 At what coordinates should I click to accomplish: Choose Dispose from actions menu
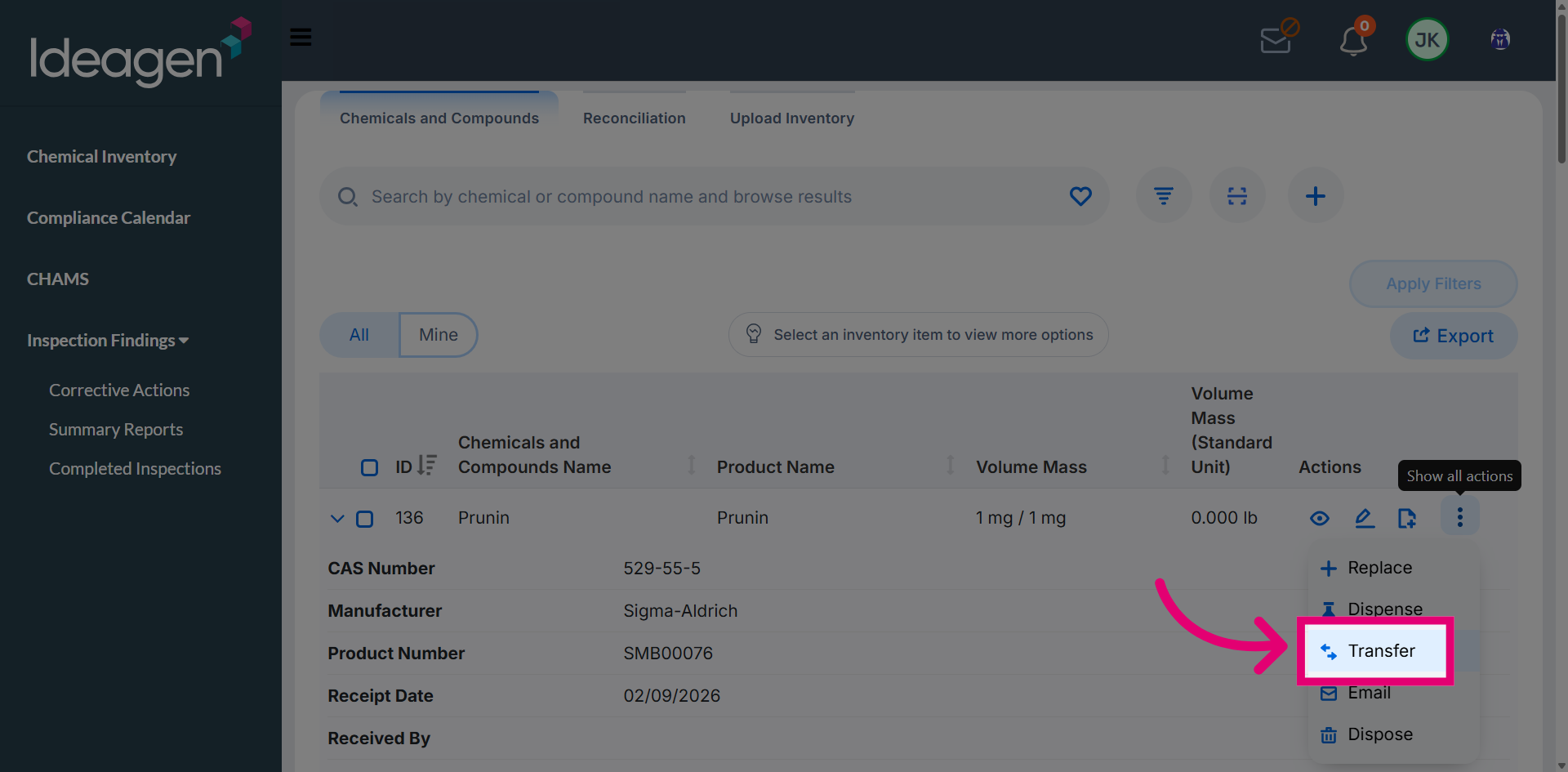coord(1393,734)
